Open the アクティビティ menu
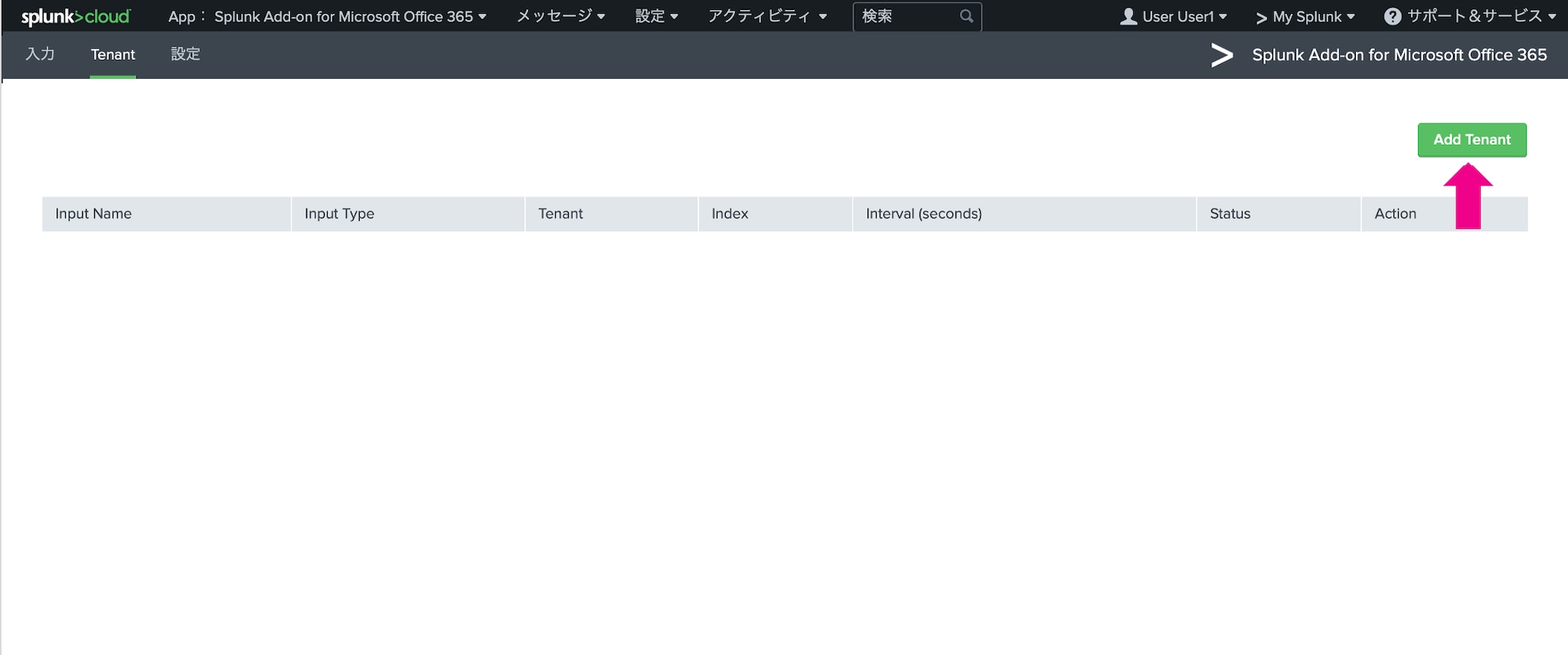Viewport: 1568px width, 655px height. click(x=767, y=16)
